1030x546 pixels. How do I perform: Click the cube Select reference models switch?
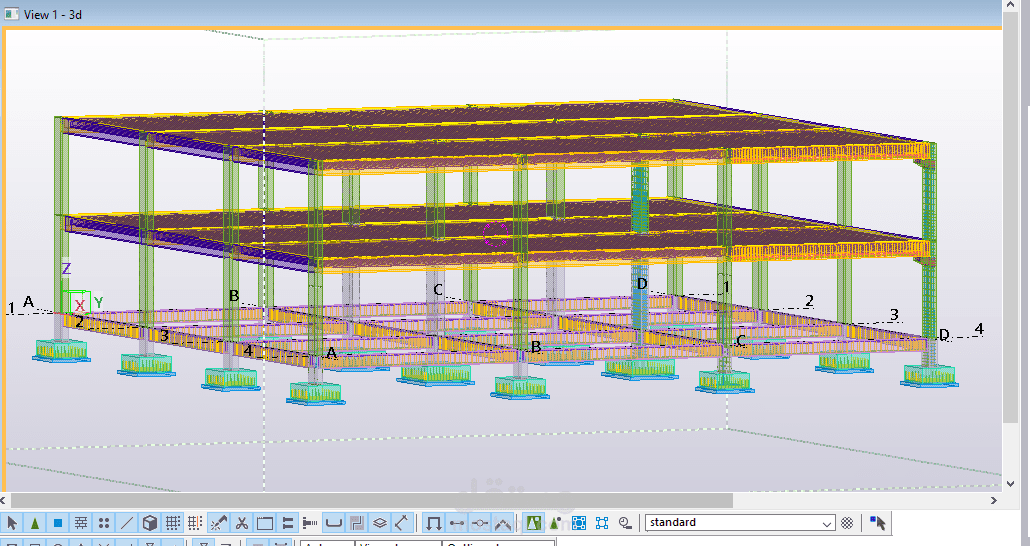tap(150, 523)
